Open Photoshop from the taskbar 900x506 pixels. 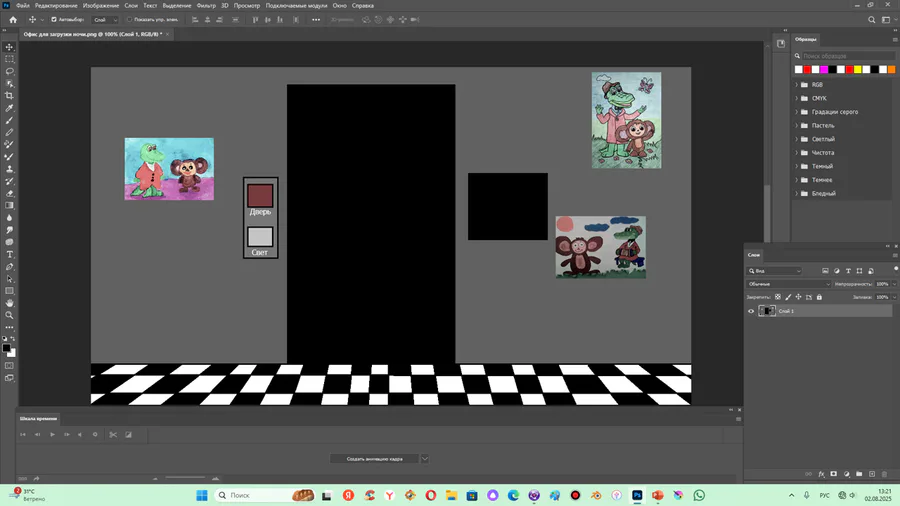click(x=637, y=495)
